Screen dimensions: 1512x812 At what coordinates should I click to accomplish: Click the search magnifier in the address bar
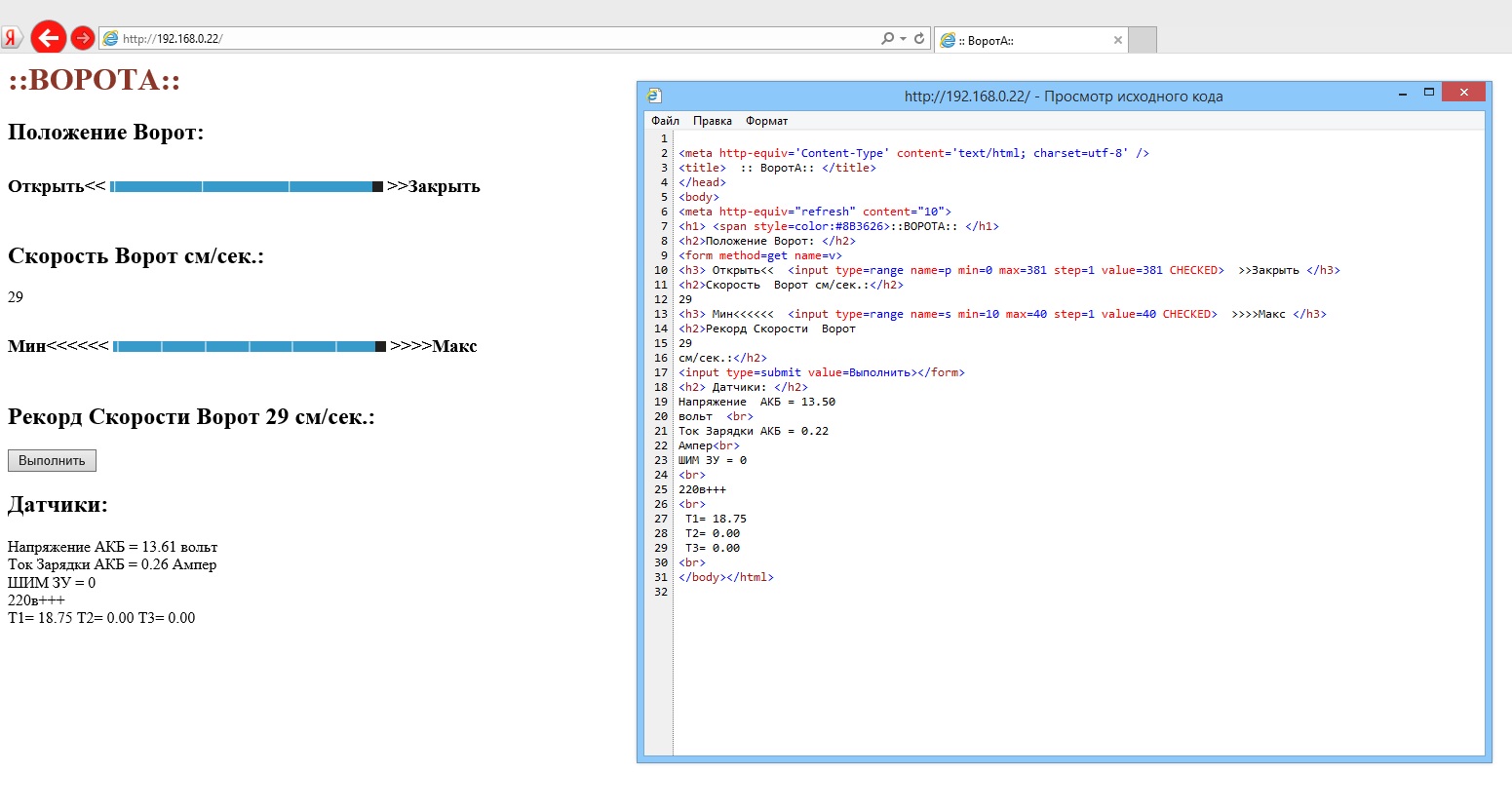(x=887, y=38)
